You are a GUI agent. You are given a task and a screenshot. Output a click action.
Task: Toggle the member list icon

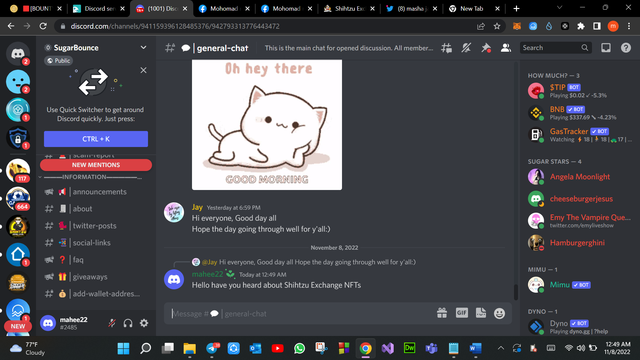[506, 48]
